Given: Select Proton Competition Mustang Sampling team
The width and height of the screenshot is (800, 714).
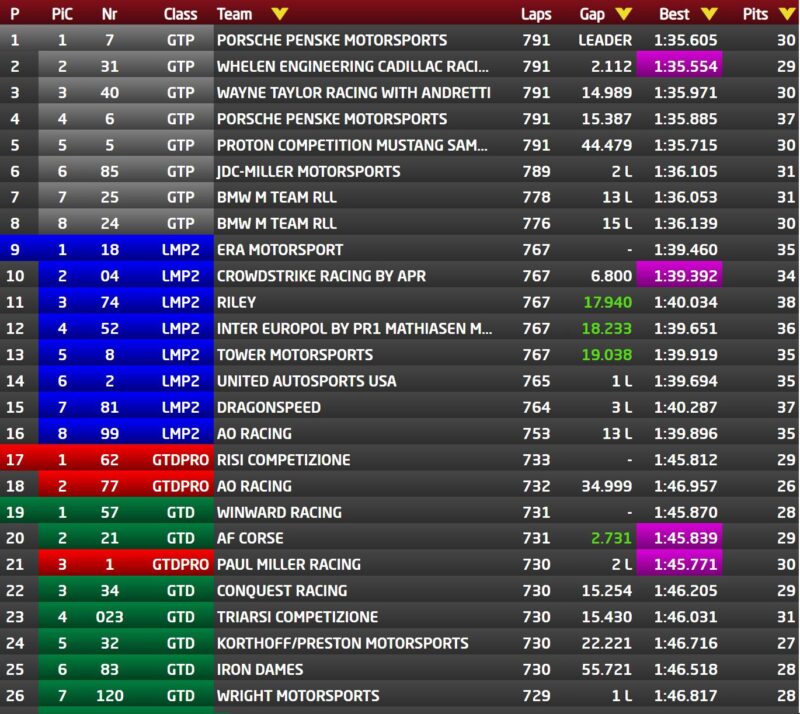Looking at the screenshot, I should pyautogui.click(x=352, y=145).
